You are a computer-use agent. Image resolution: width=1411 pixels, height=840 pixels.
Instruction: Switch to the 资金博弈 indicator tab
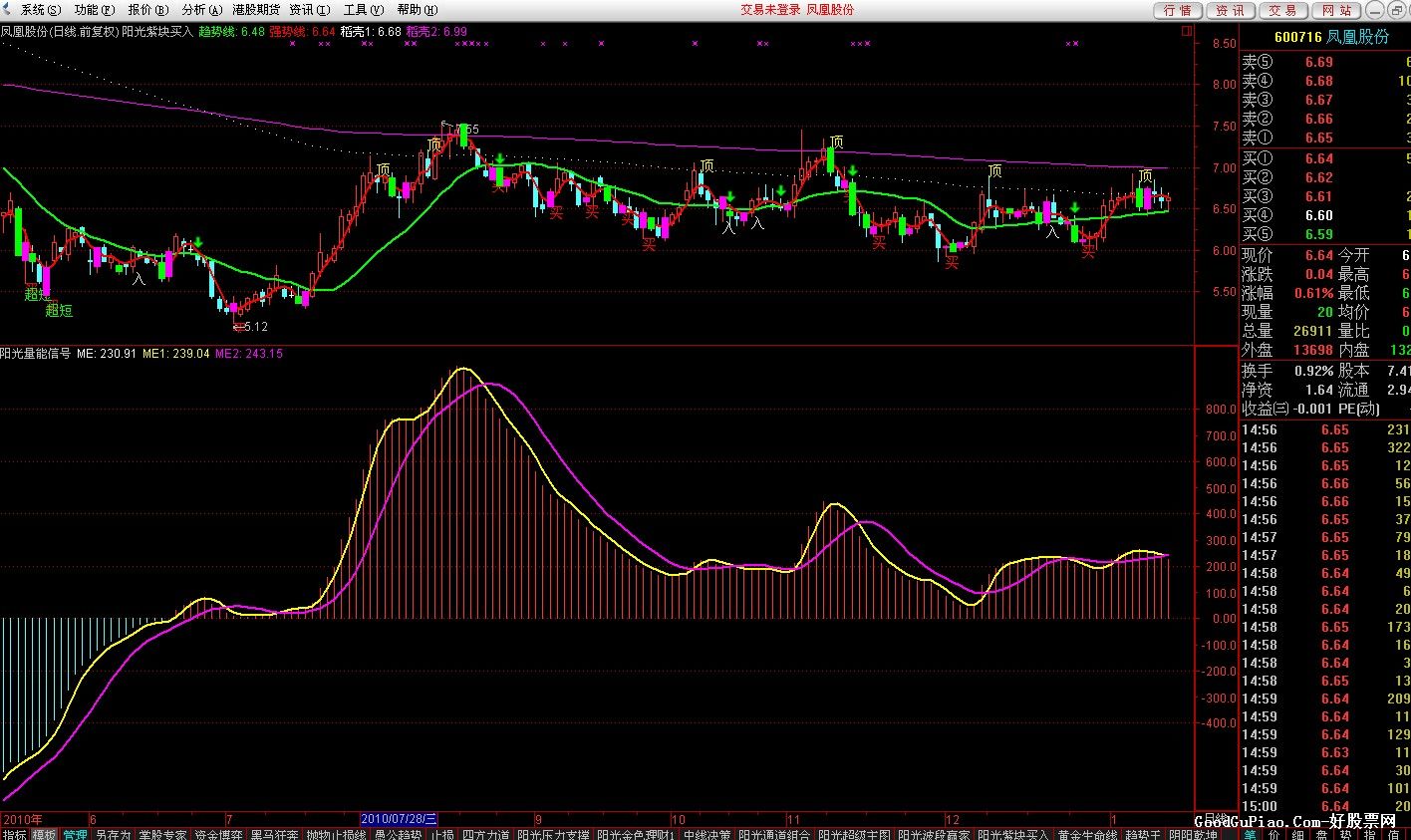(218, 834)
